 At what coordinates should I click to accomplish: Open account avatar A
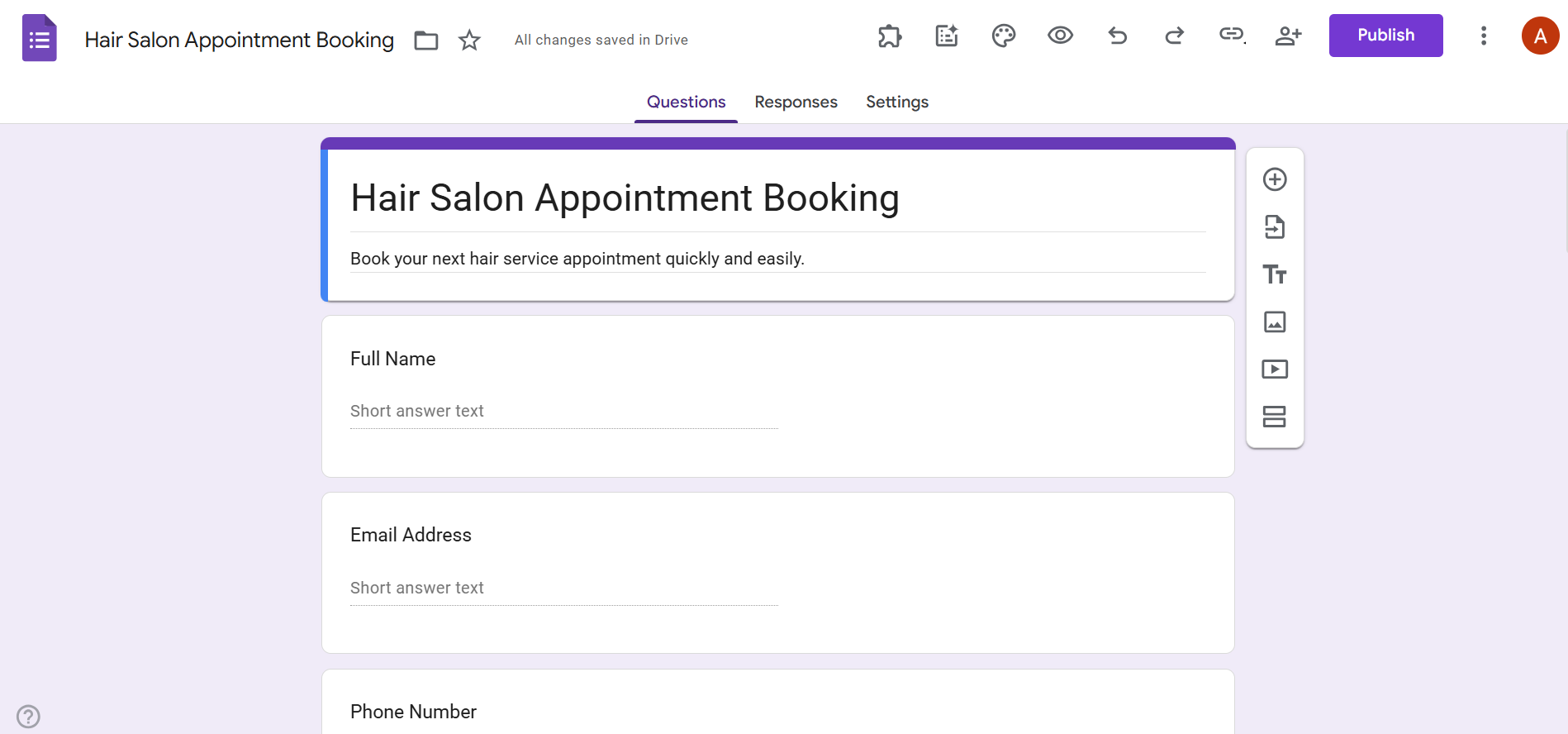[1541, 36]
